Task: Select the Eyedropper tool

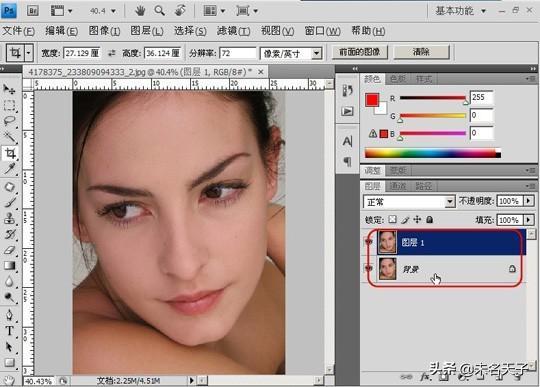Action: (x=9, y=169)
